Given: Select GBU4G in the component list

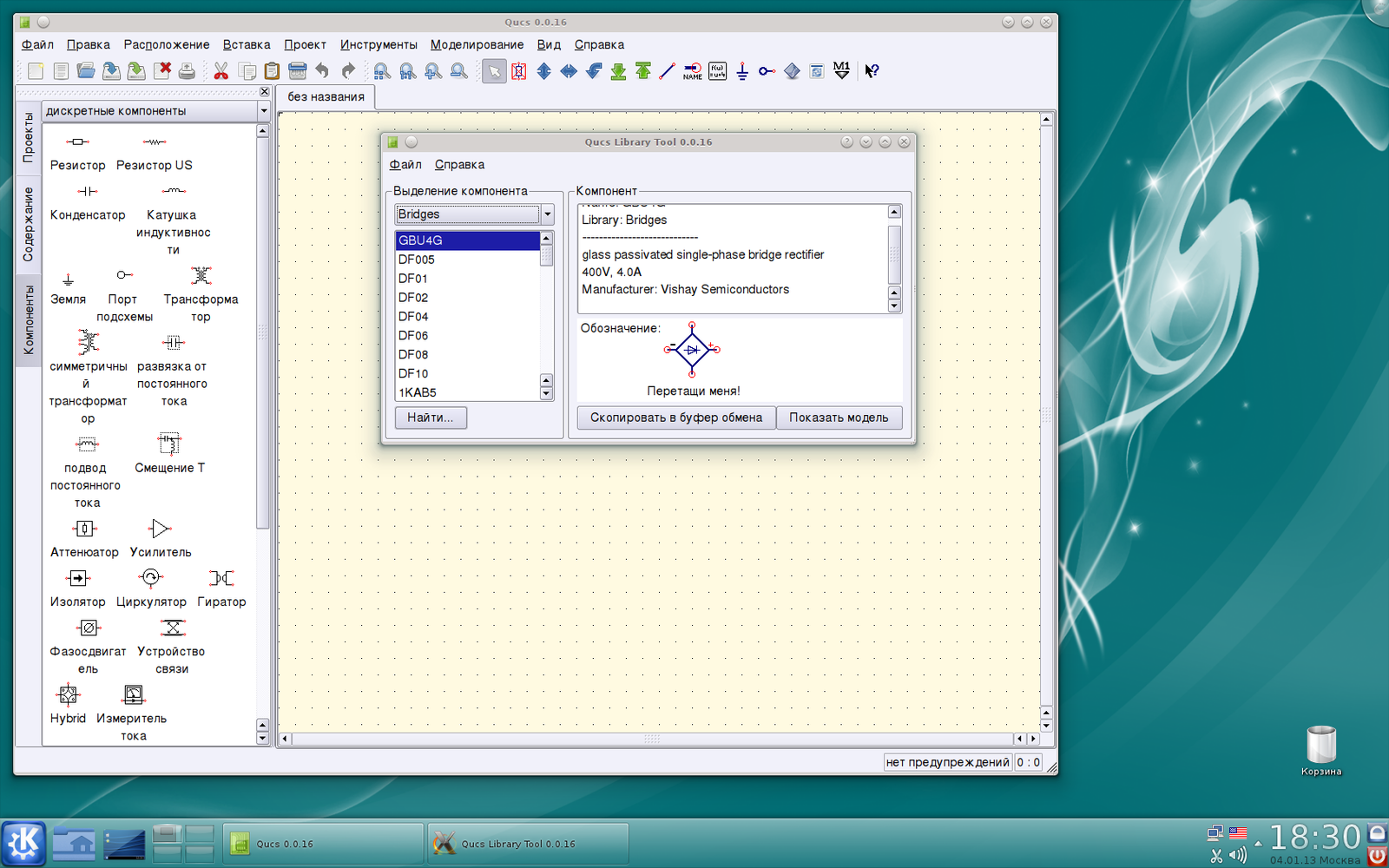Looking at the screenshot, I should coord(467,240).
